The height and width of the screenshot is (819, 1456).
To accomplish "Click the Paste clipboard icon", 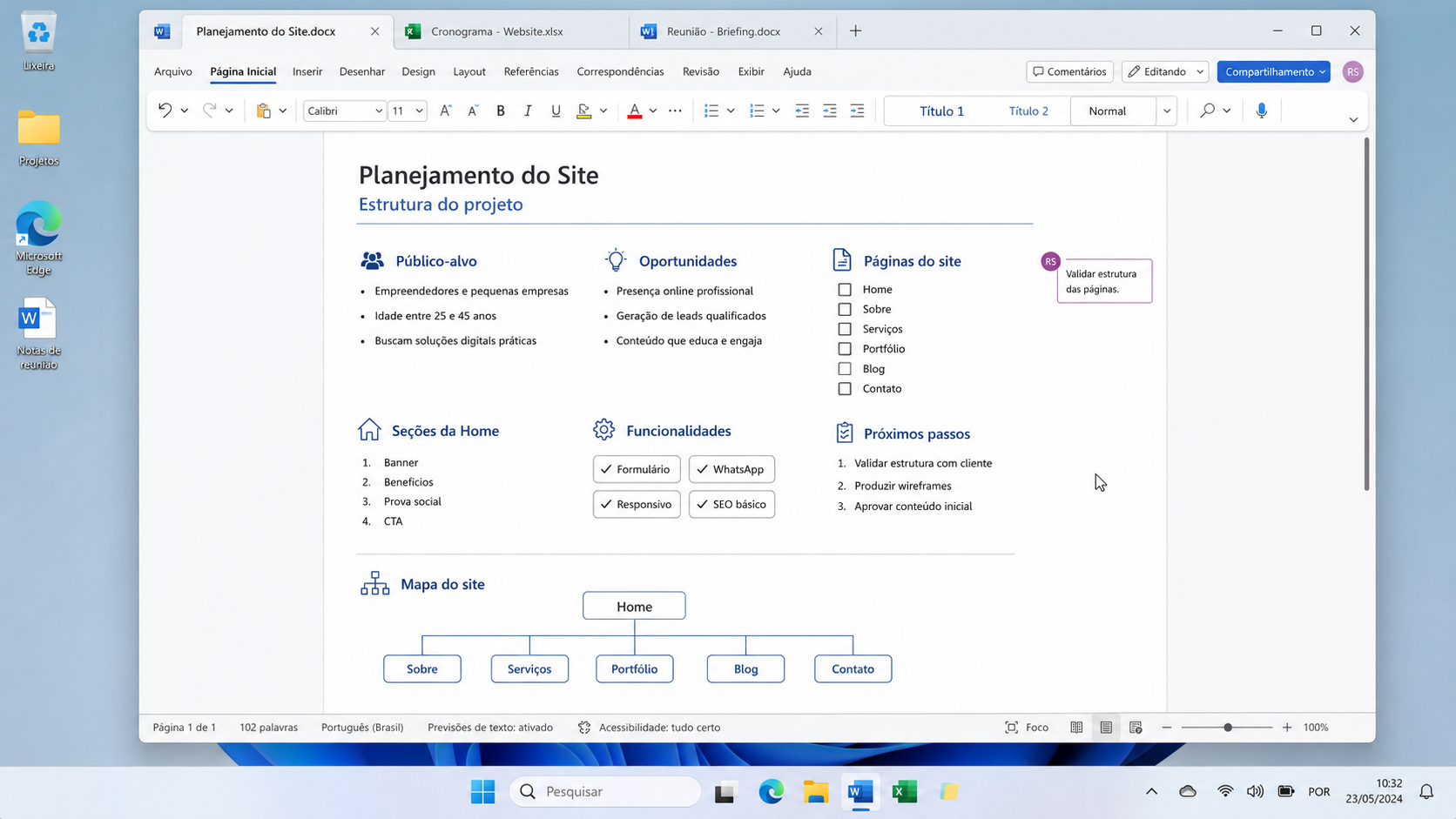I will click(x=264, y=111).
